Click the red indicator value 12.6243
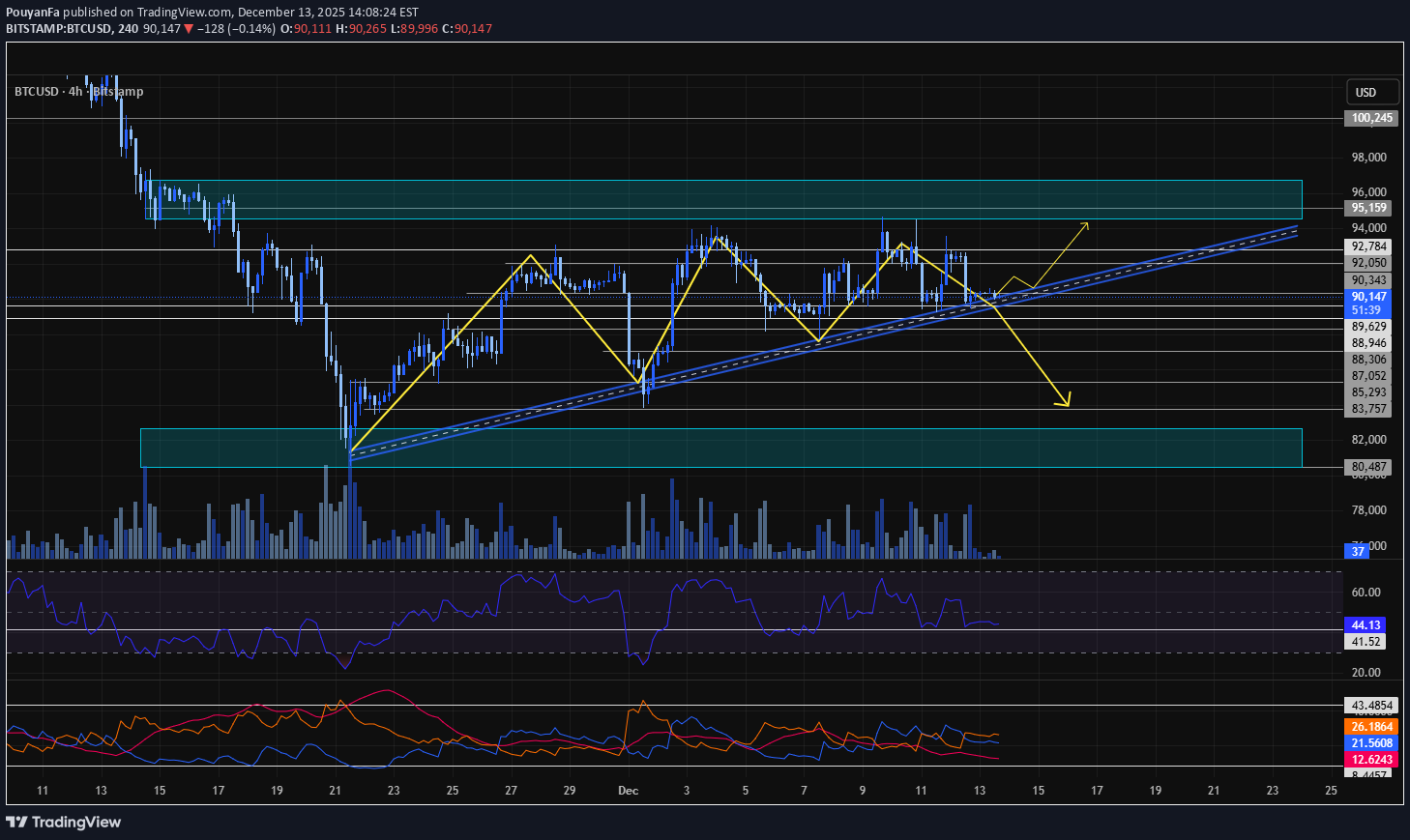1410x840 pixels. tap(1371, 760)
